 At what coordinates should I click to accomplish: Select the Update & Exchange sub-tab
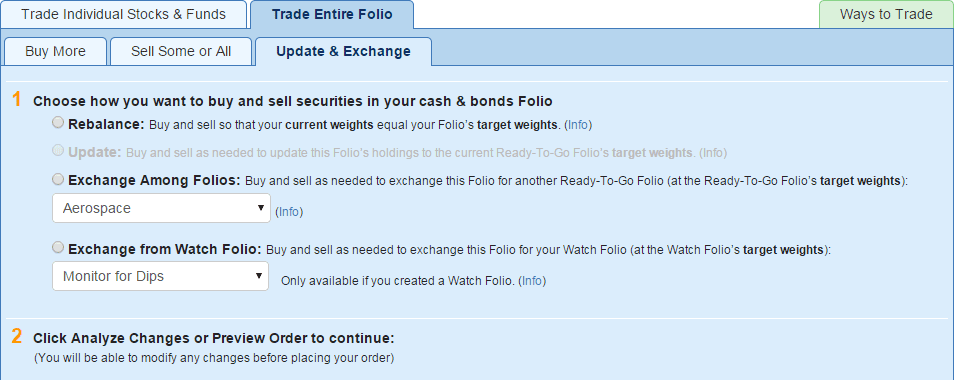click(343, 52)
